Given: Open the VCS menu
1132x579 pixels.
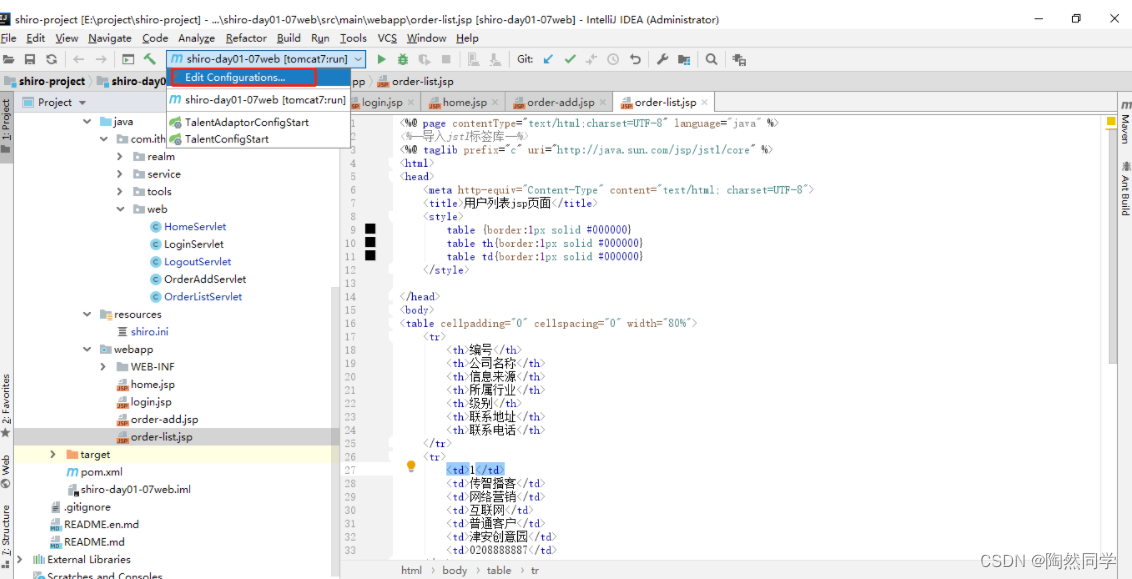Looking at the screenshot, I should (x=388, y=38).
